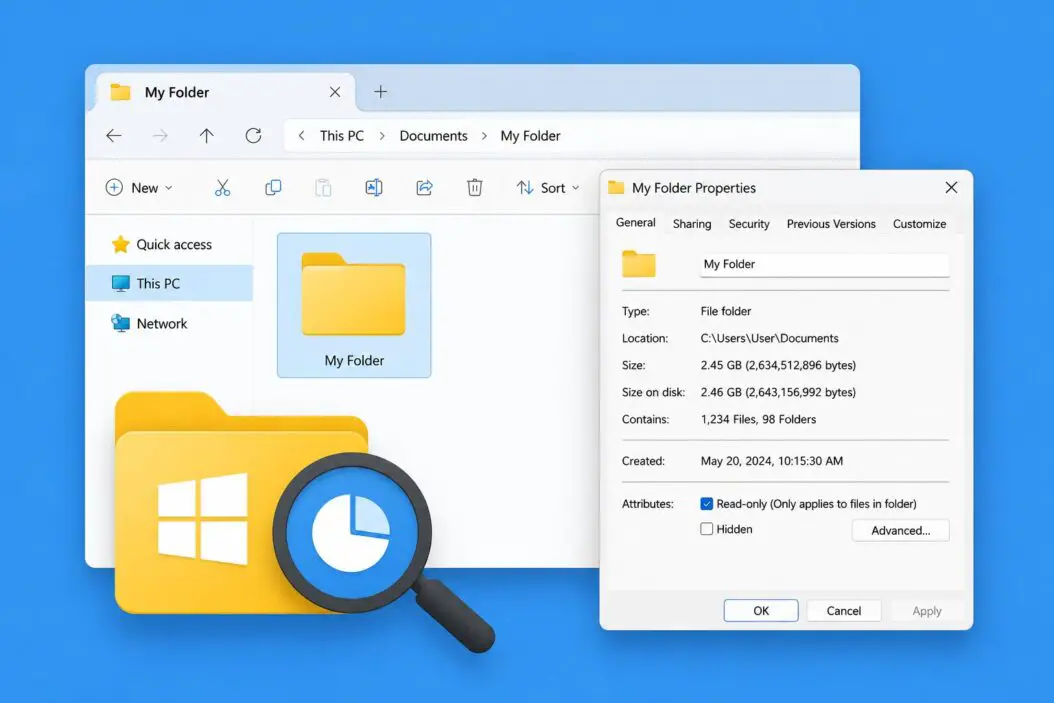The width and height of the screenshot is (1054, 703).
Task: Click the File folder type value
Action: tap(726, 311)
